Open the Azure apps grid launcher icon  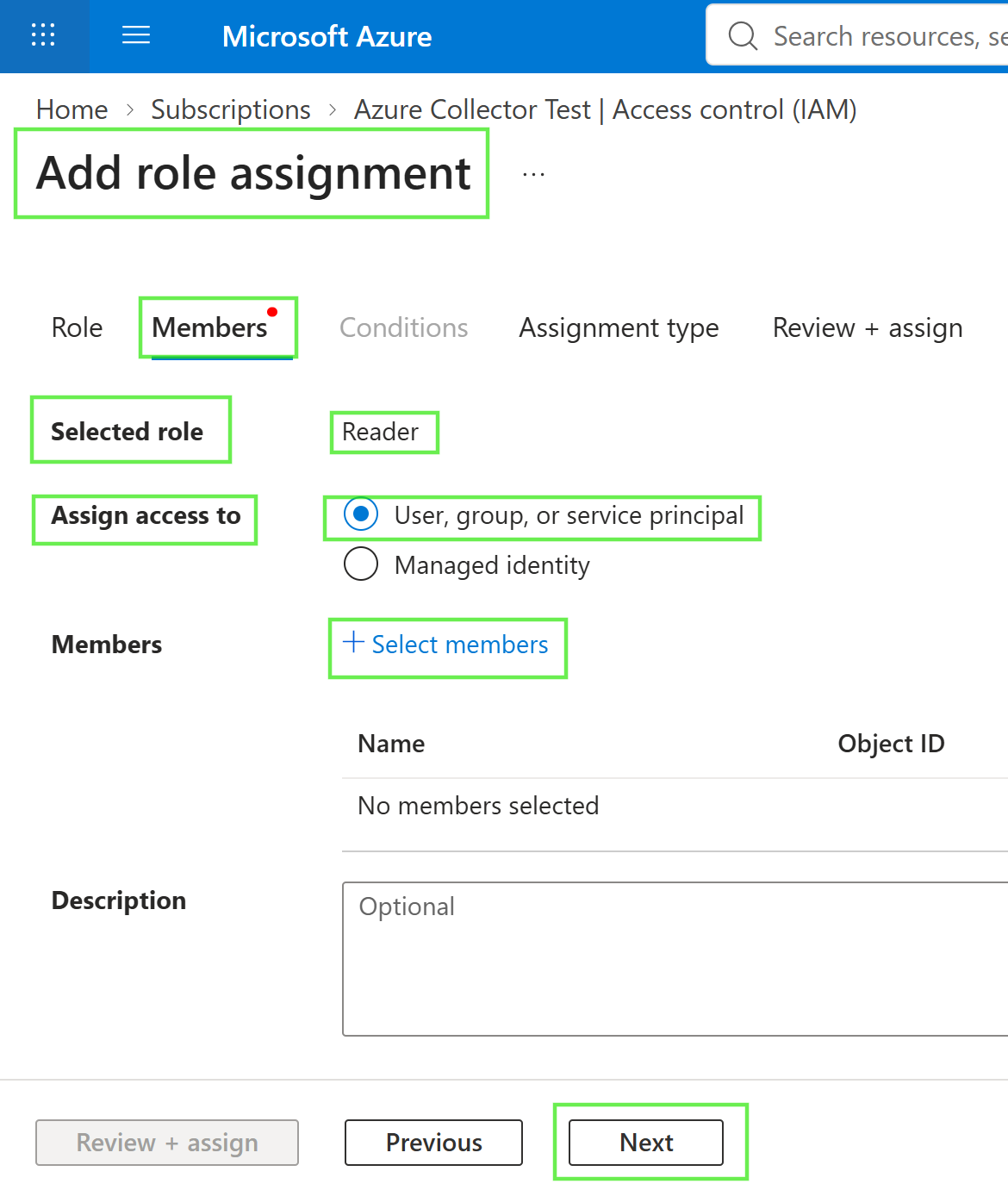(x=43, y=35)
